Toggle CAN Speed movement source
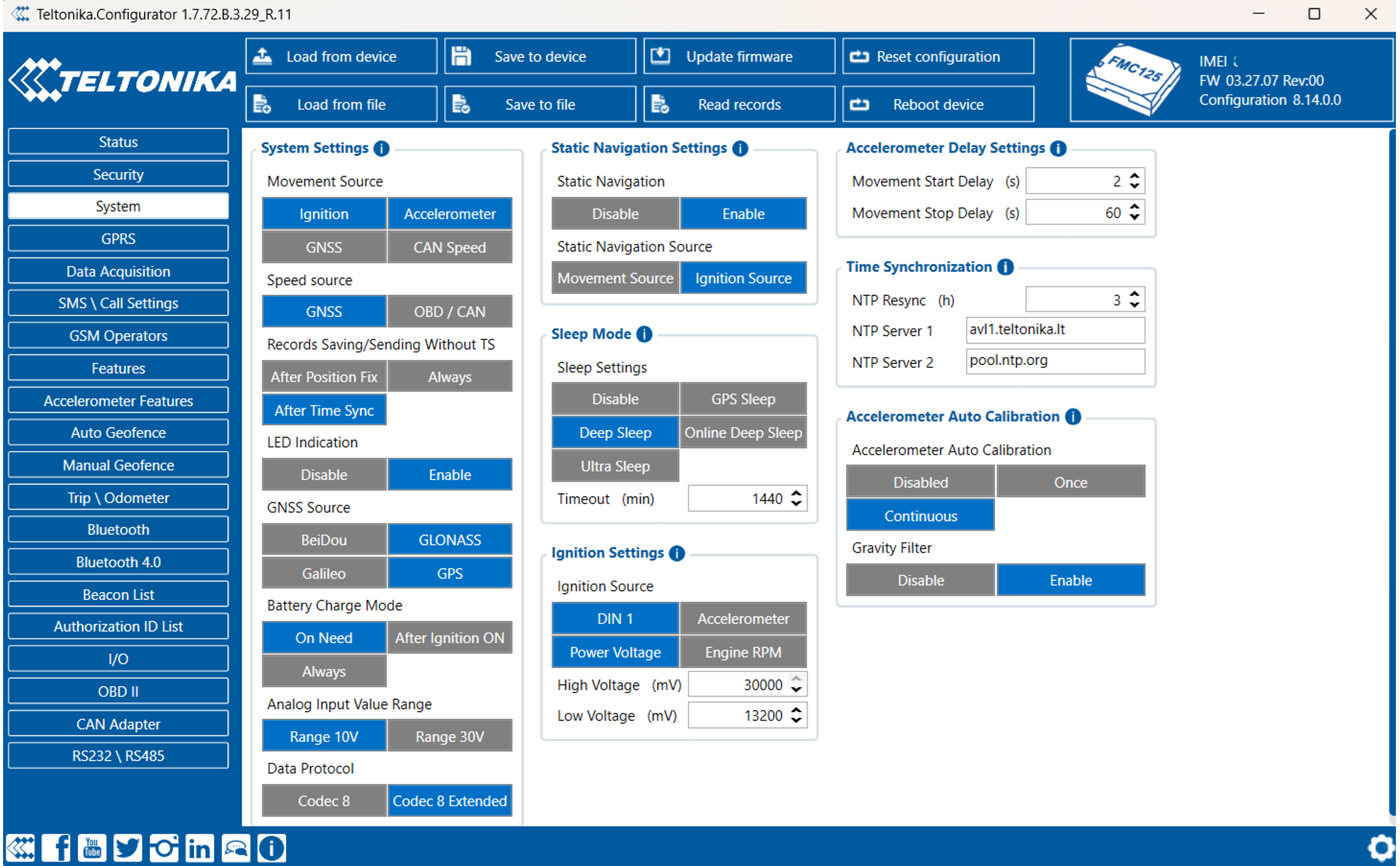This screenshot has width=1400, height=866. tap(450, 247)
